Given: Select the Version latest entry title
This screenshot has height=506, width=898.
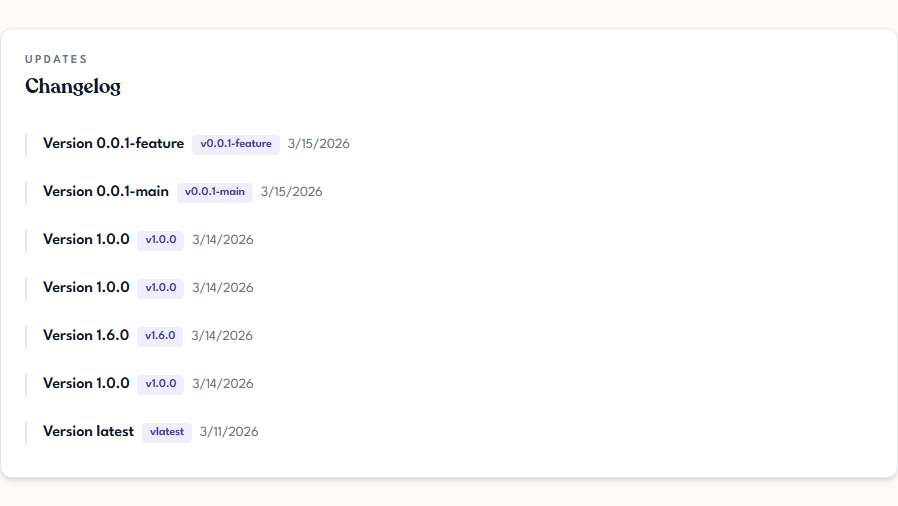Looking at the screenshot, I should point(88,432).
